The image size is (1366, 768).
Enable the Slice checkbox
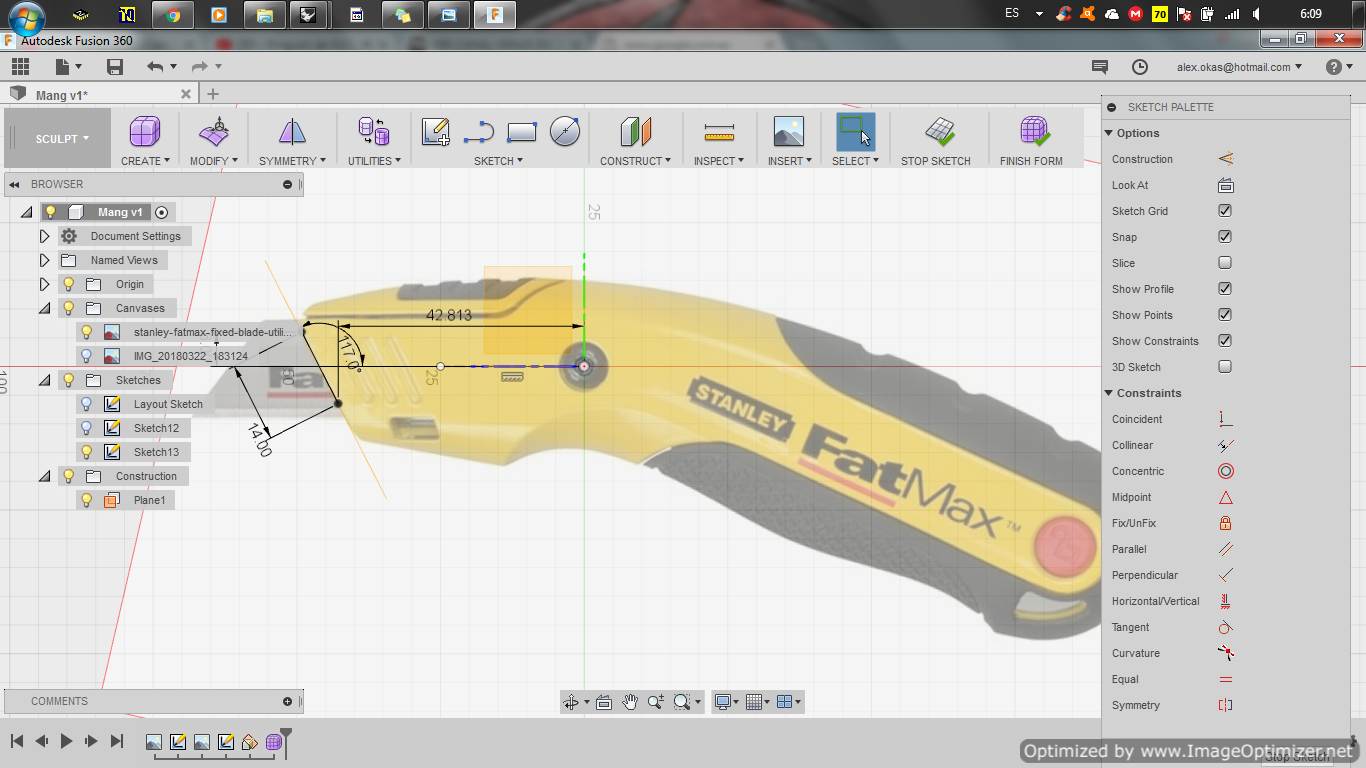[1225, 263]
